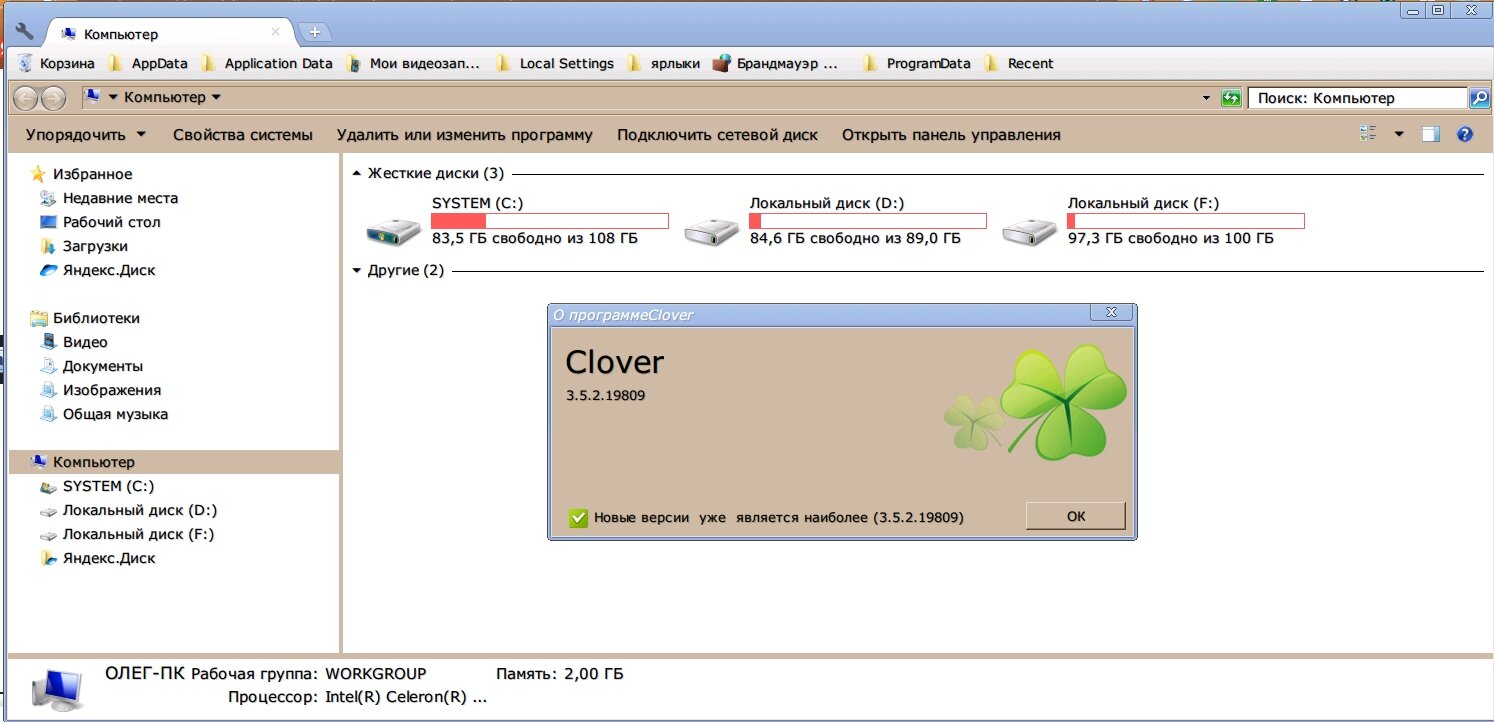Screen dimensions: 1494x722
Task: Open address bar root dropdown arrow
Action: coord(113,98)
